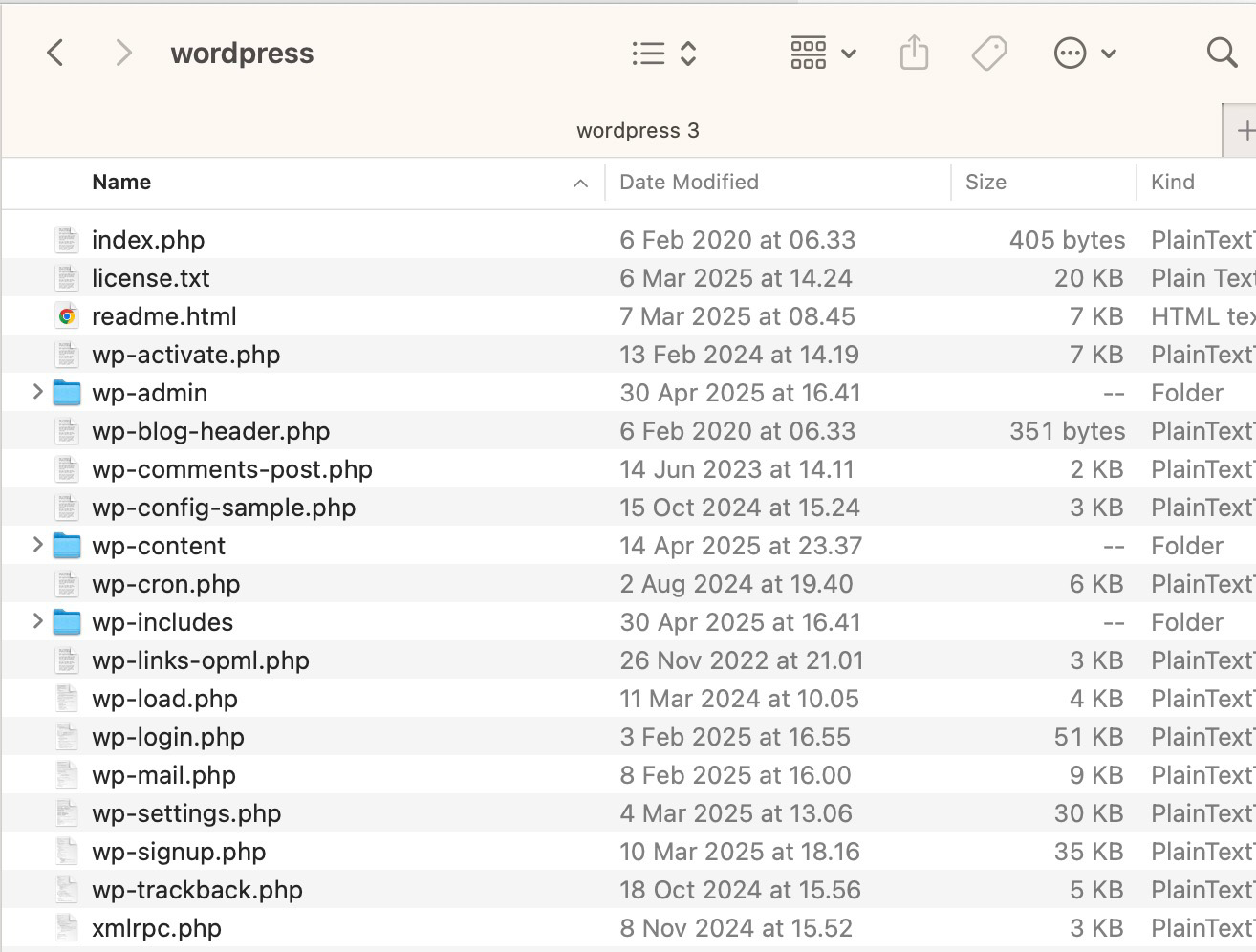Select the wp-content folder name

[159, 546]
